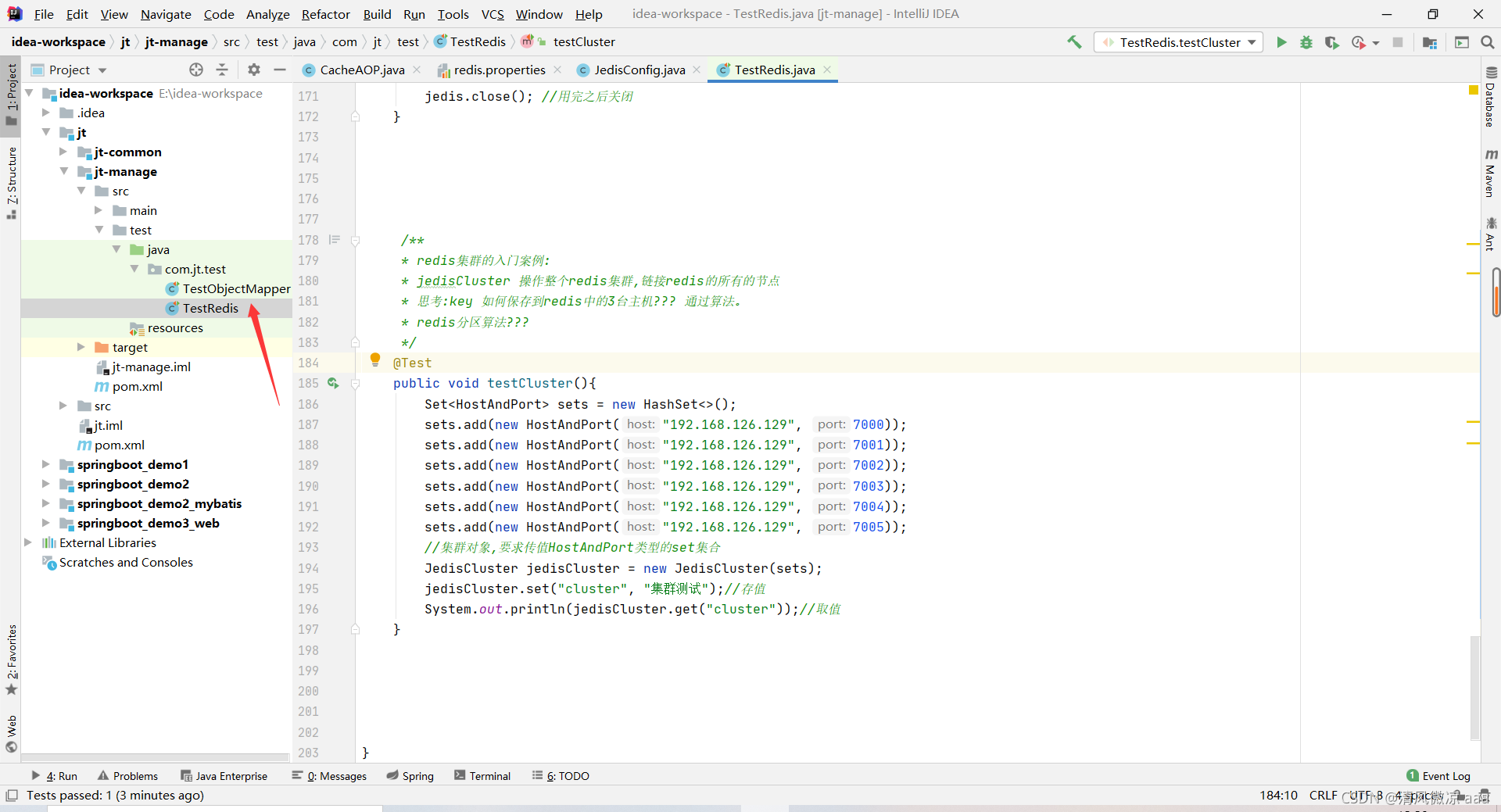Open the VCS menu

coord(493,14)
